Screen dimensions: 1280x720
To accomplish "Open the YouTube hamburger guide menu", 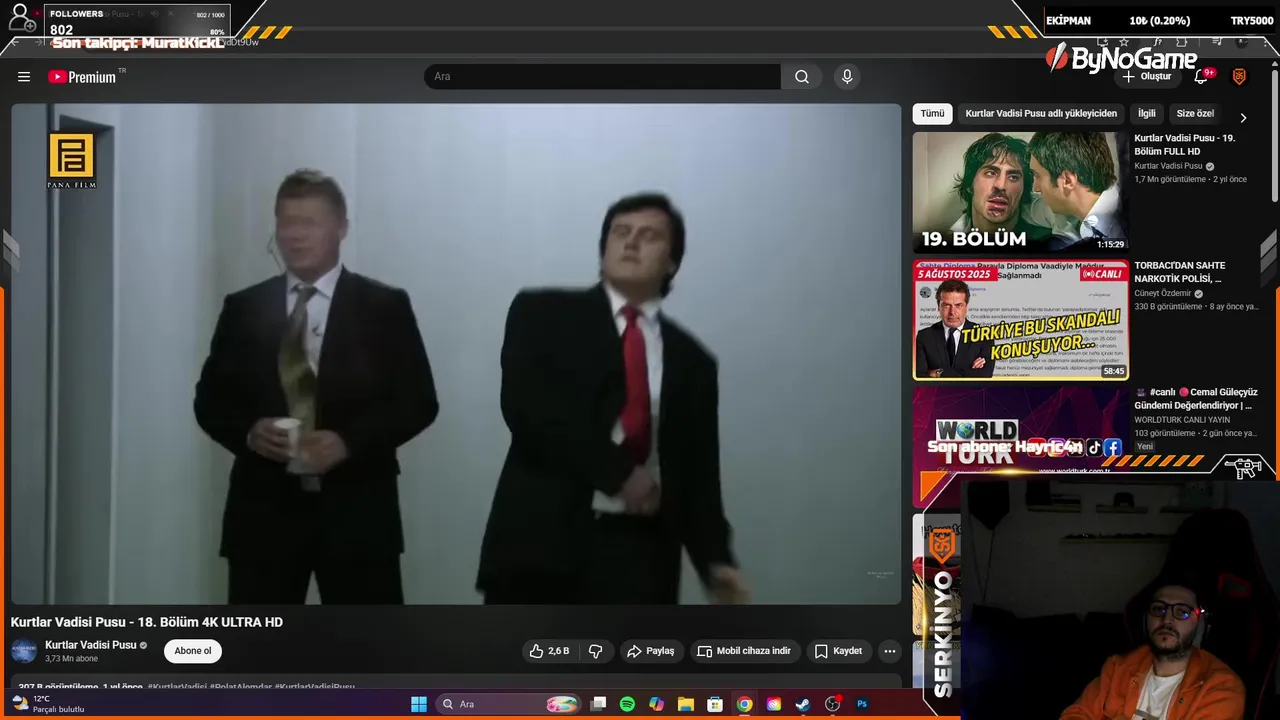I will pos(24,77).
